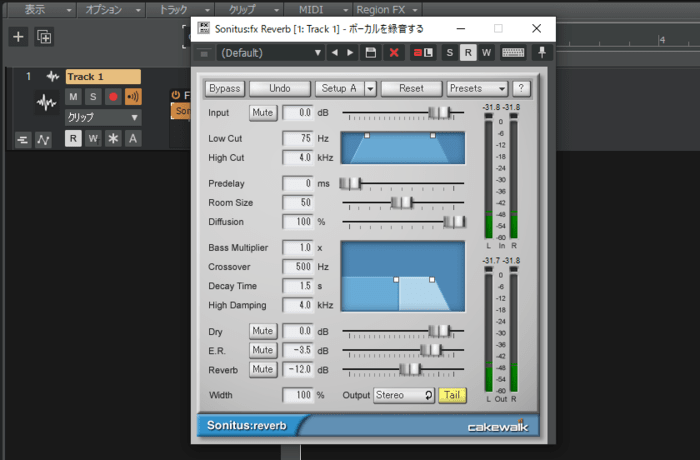Click the Input level slider
This screenshot has height=460, width=700.
tap(439, 113)
